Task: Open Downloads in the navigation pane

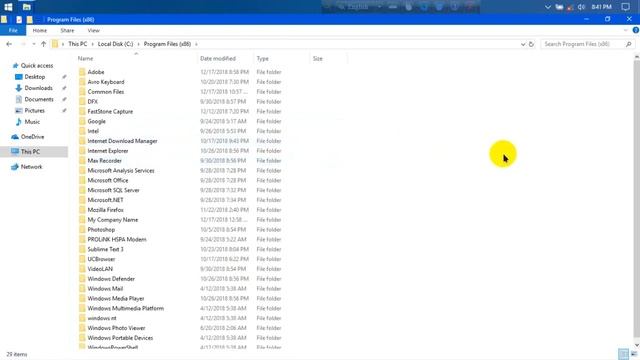Action: pyautogui.click(x=38, y=88)
